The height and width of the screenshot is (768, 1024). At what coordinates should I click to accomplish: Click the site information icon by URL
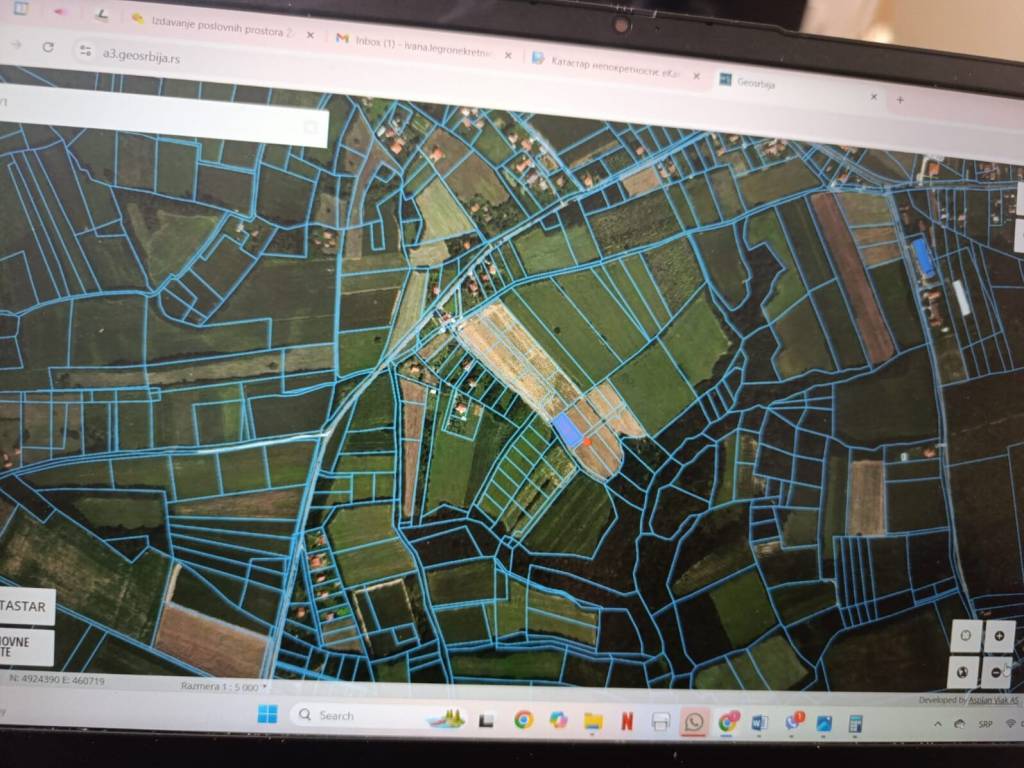coord(86,50)
